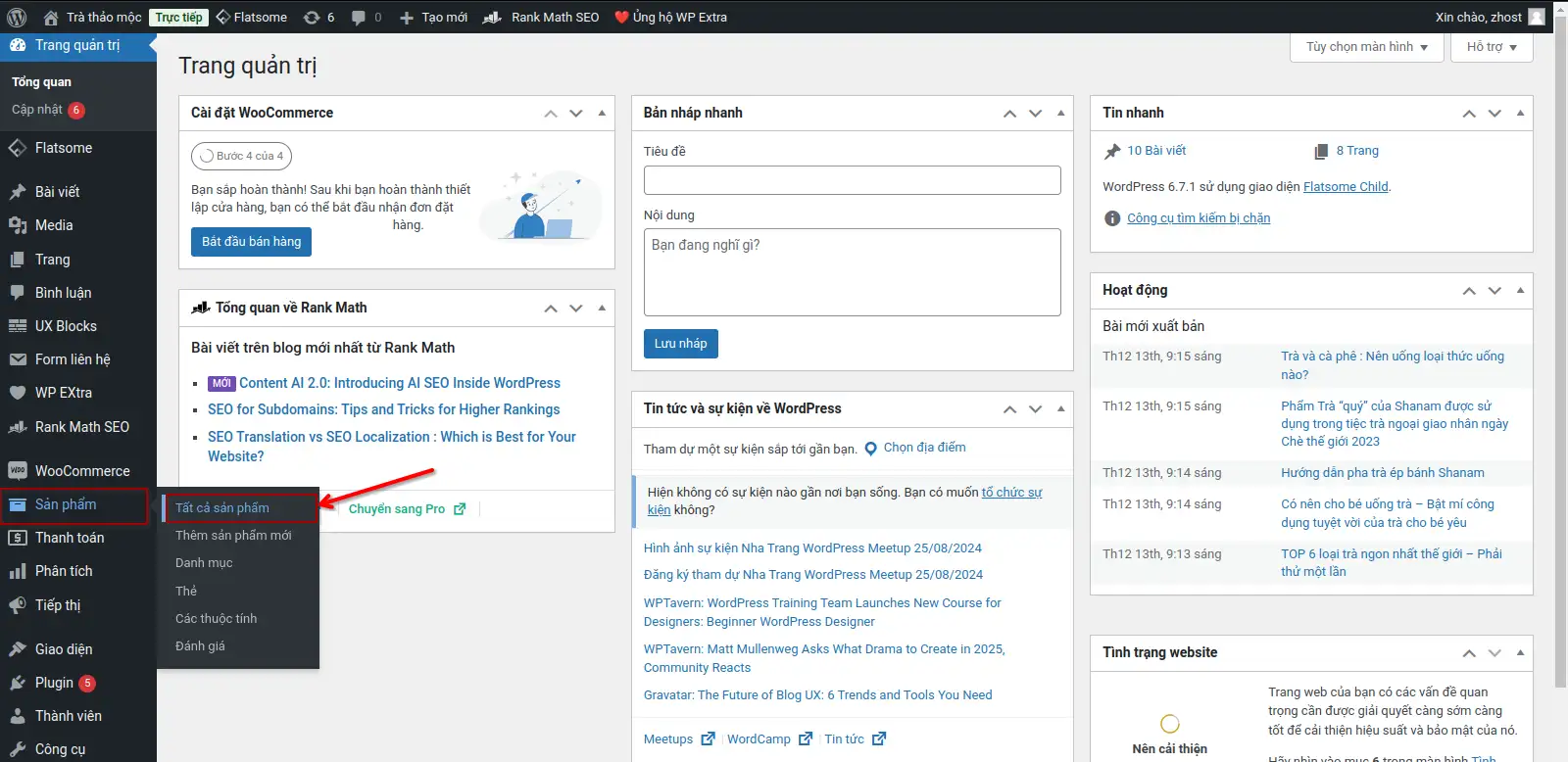Collapse the Tin nhanh panel
The height and width of the screenshot is (762, 1568).
1520,113
